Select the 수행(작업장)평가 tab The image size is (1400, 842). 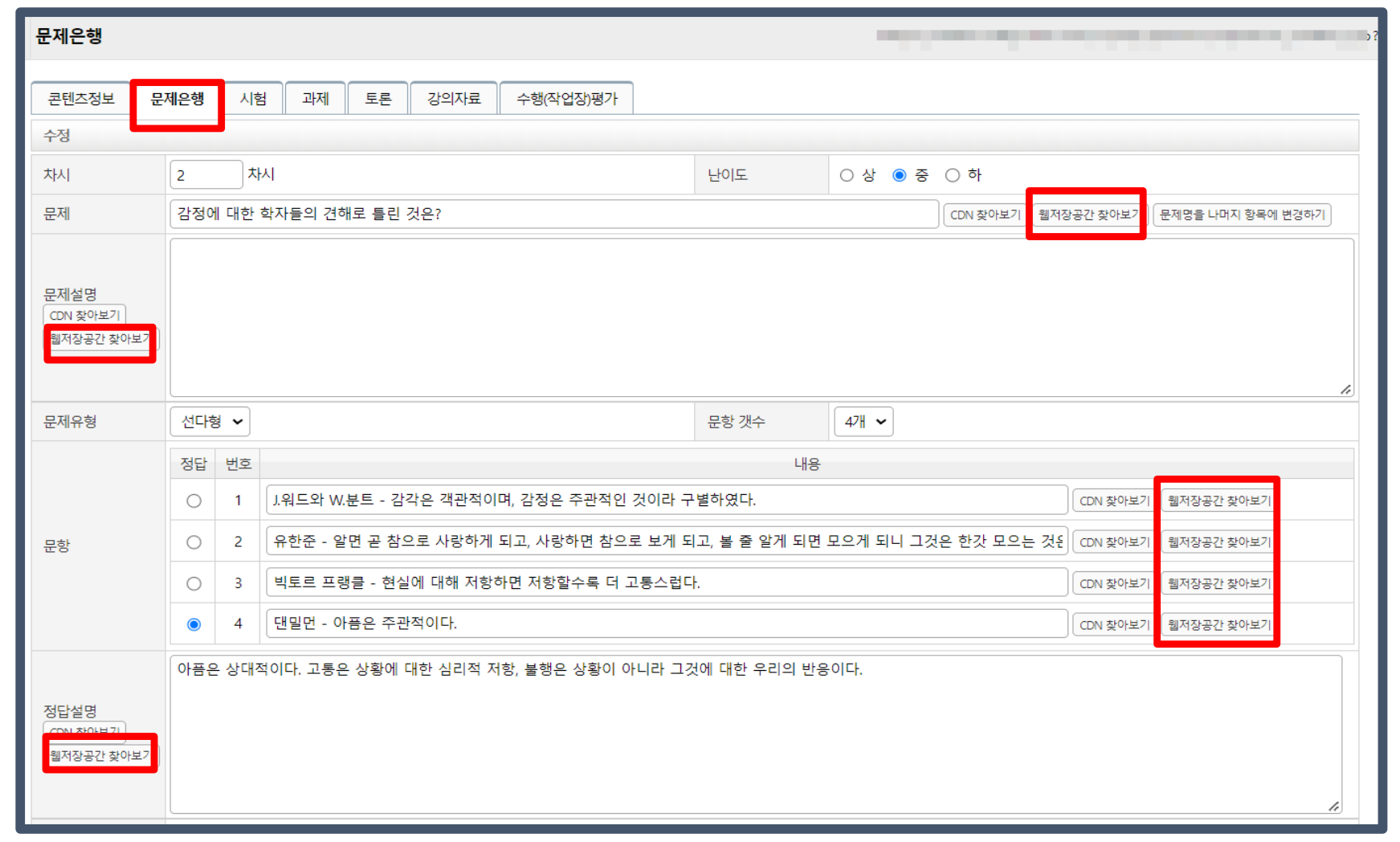point(566,99)
